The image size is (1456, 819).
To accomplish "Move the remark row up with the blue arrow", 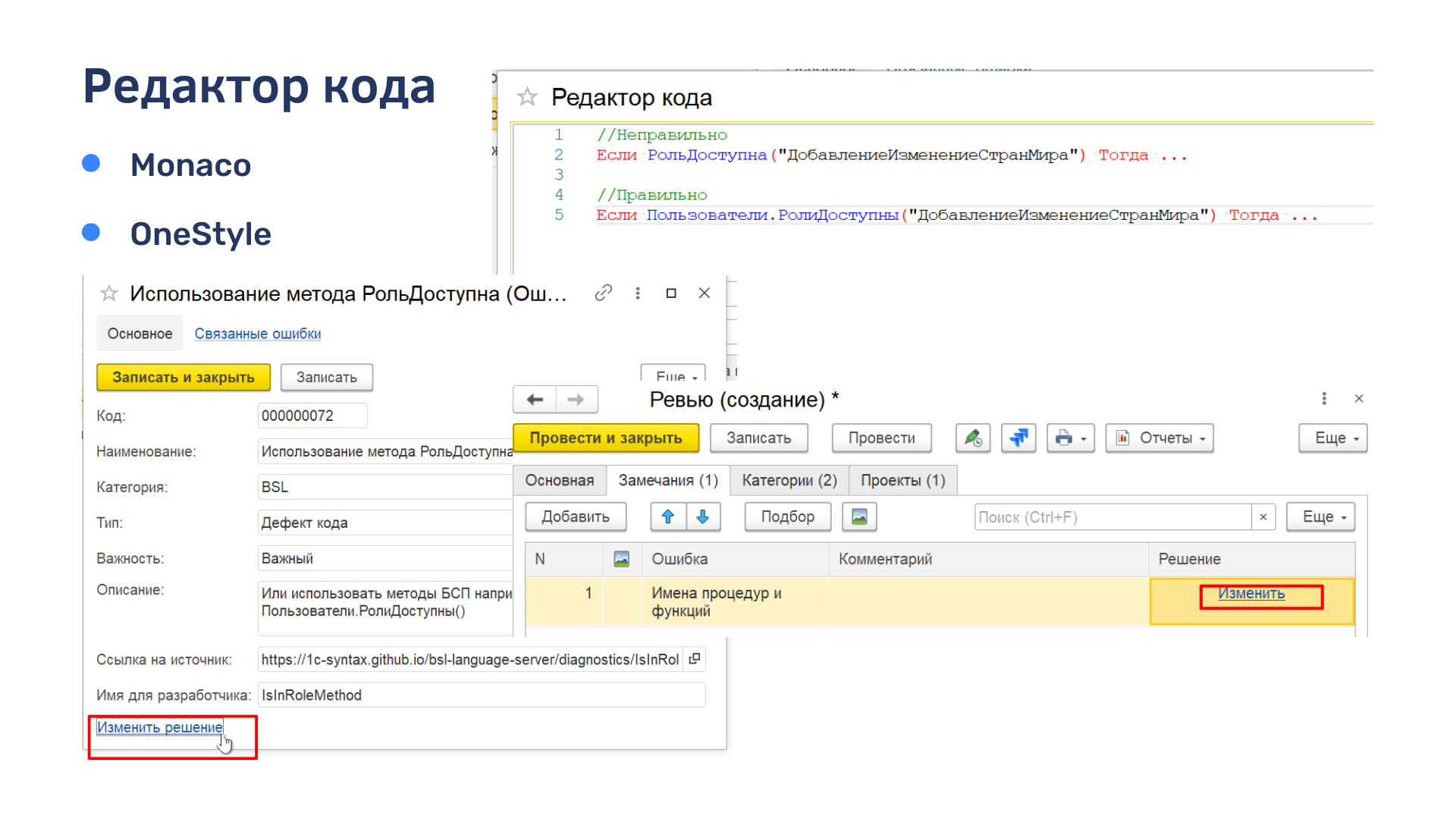I will (x=668, y=517).
